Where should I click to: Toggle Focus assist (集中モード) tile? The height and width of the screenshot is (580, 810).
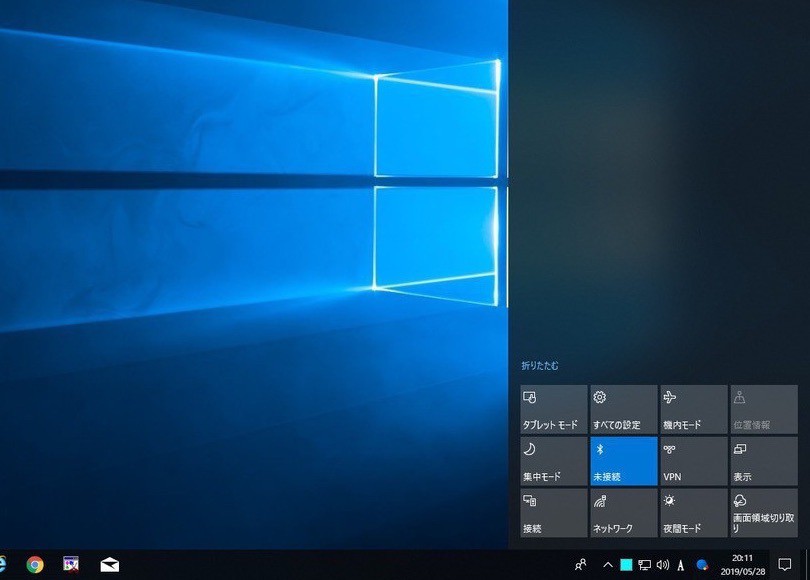554,461
